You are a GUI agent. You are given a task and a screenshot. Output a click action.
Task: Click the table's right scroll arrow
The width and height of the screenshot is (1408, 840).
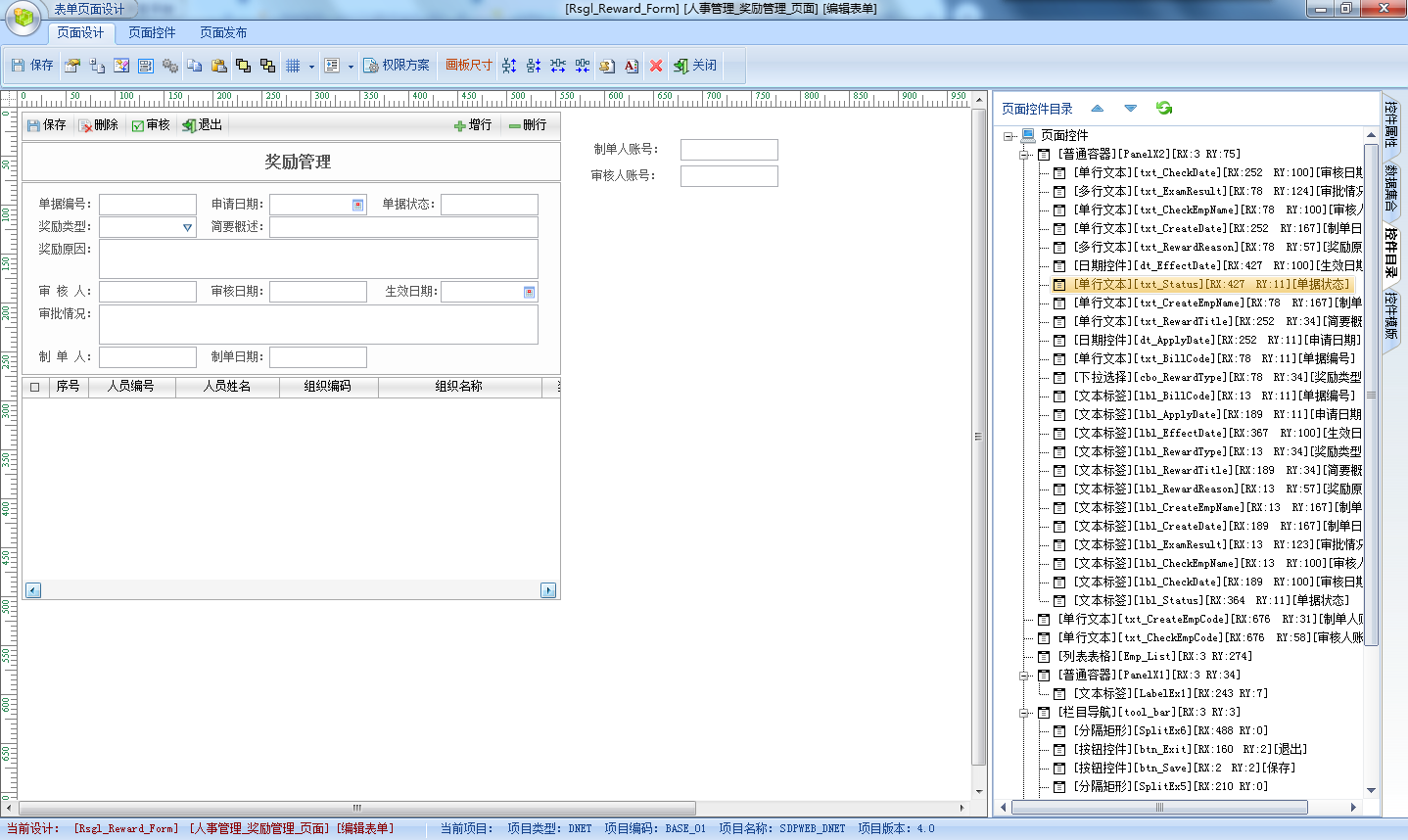(548, 590)
